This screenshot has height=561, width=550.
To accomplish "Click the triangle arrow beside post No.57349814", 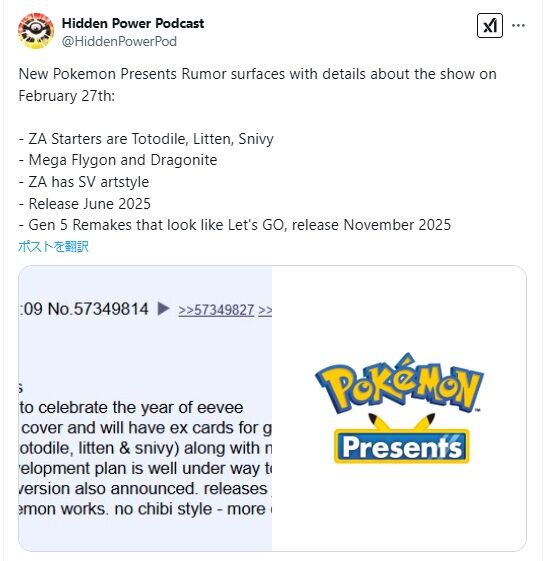I will click(x=163, y=308).
